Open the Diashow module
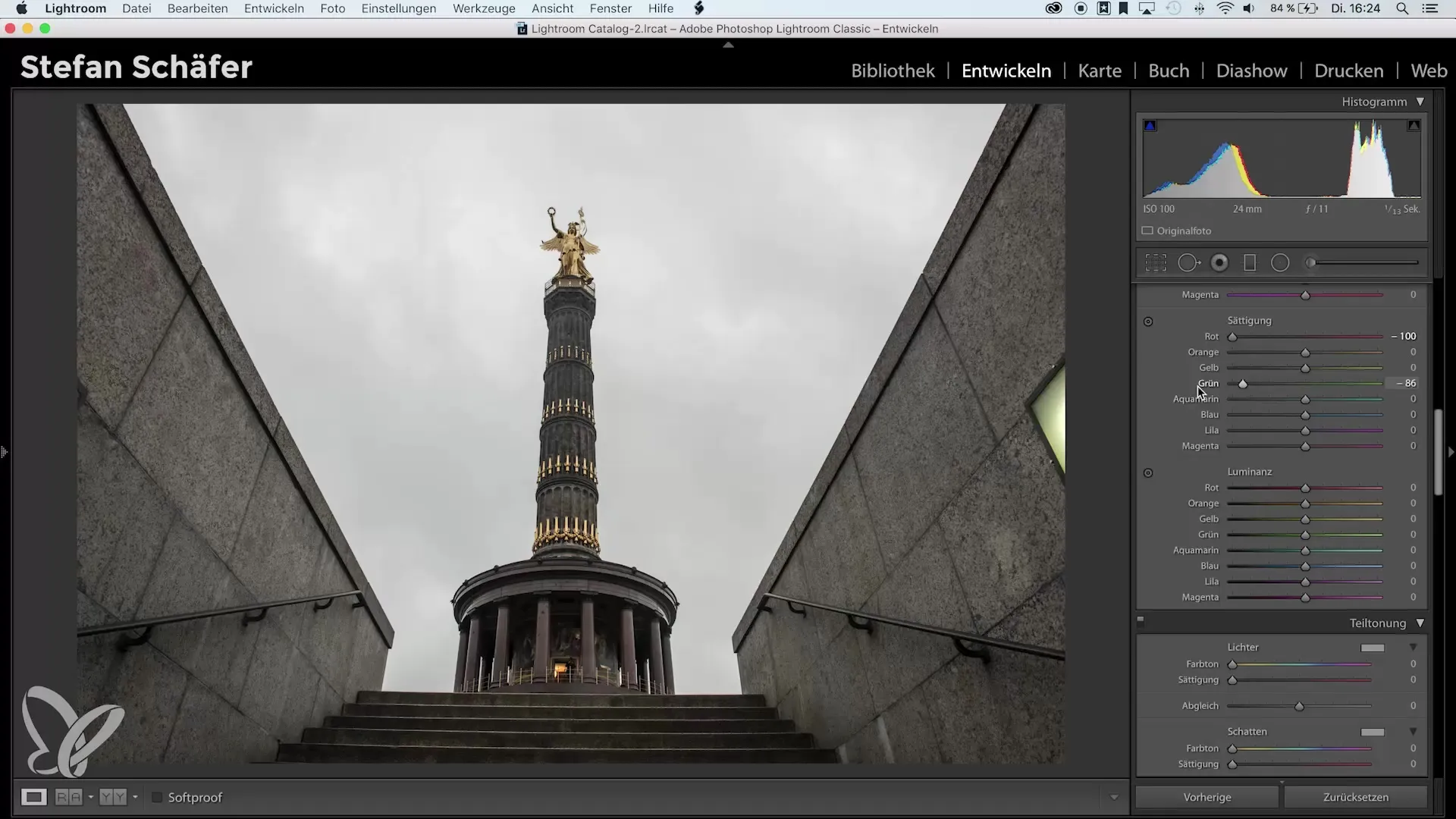The image size is (1456, 819). pos(1251,71)
